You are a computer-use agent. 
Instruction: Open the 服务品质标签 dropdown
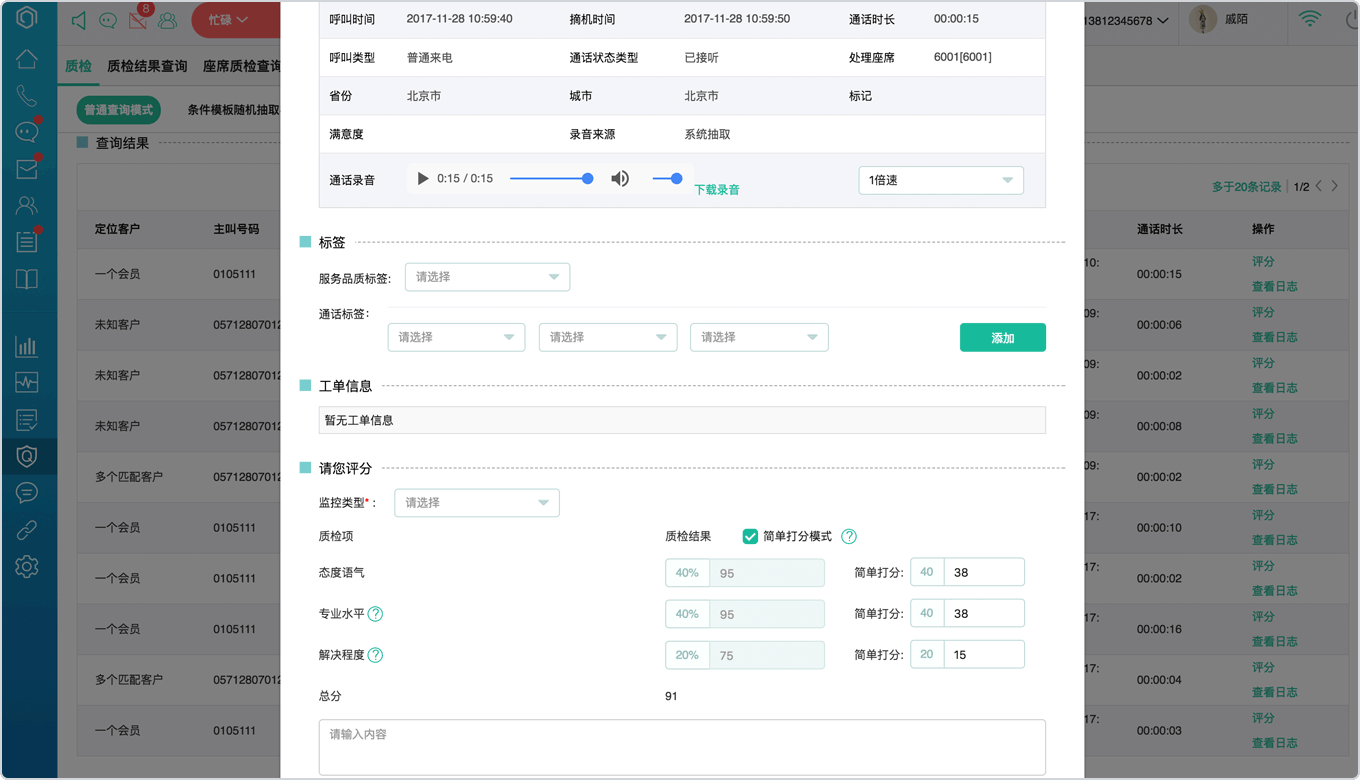click(x=487, y=277)
